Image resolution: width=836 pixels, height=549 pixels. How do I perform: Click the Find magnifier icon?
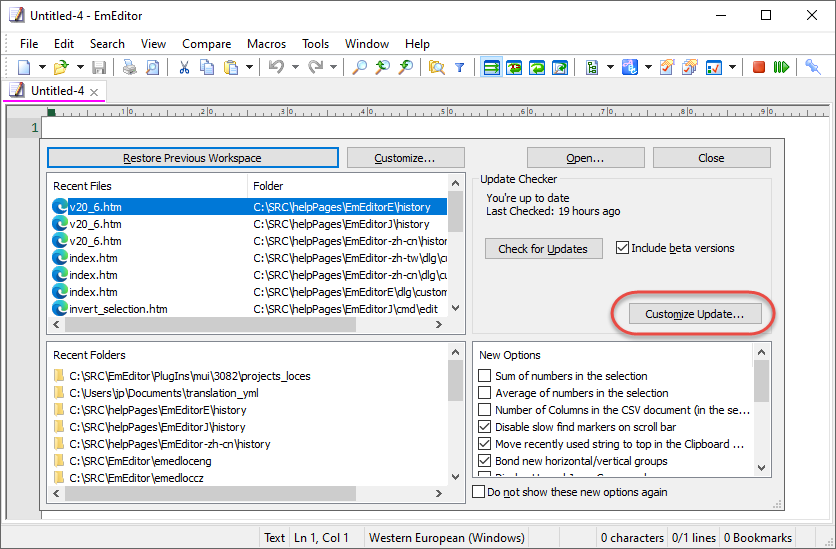pos(360,68)
